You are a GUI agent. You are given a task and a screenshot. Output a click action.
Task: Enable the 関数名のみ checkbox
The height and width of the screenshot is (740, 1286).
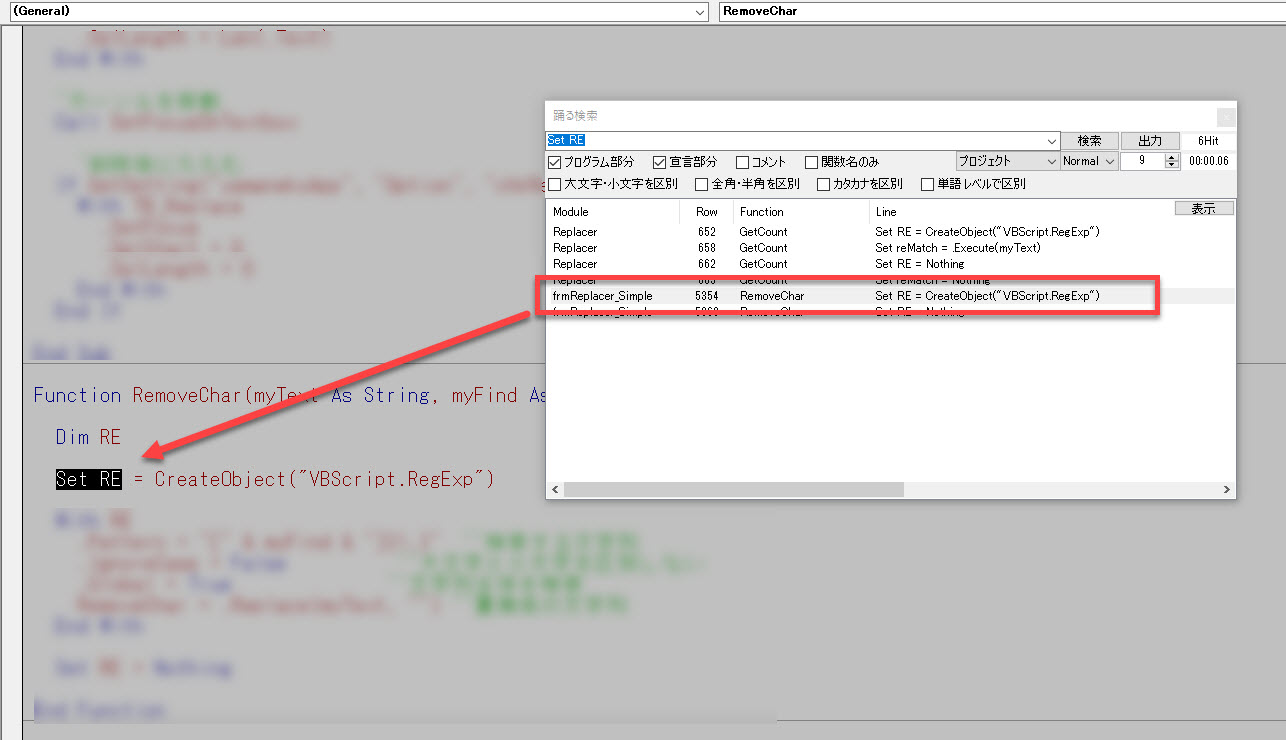(x=812, y=162)
